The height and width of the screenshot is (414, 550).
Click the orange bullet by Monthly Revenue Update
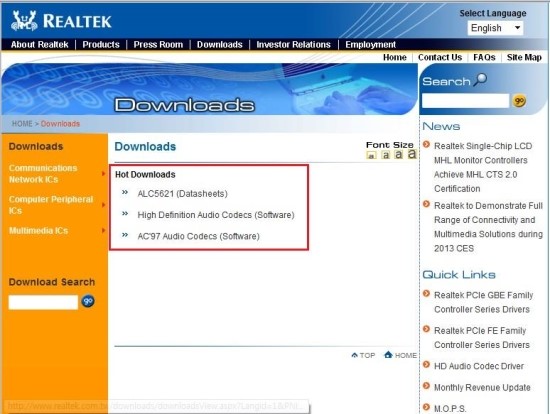tap(426, 386)
